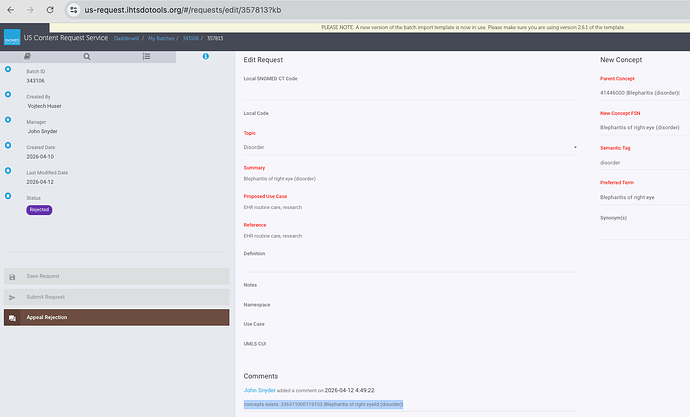This screenshot has height=417, width=690.
Task: Click the Appeal Rejection button
Action: coord(117,317)
